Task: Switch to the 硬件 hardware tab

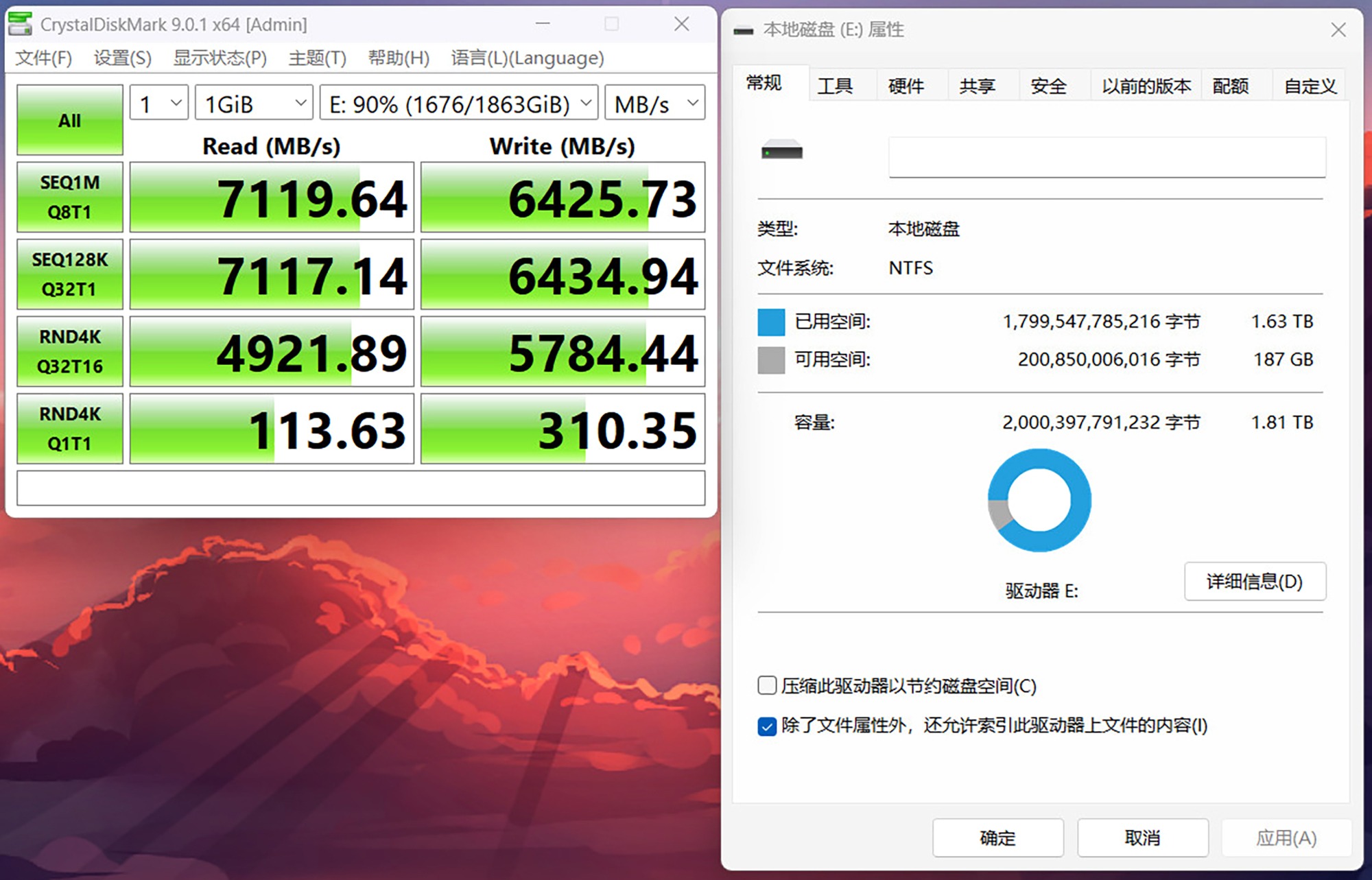Action: click(906, 86)
